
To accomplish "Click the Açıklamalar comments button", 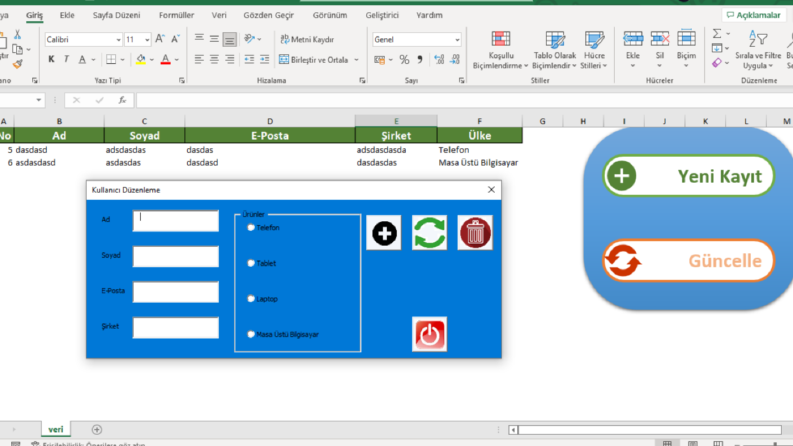I will tap(753, 15).
